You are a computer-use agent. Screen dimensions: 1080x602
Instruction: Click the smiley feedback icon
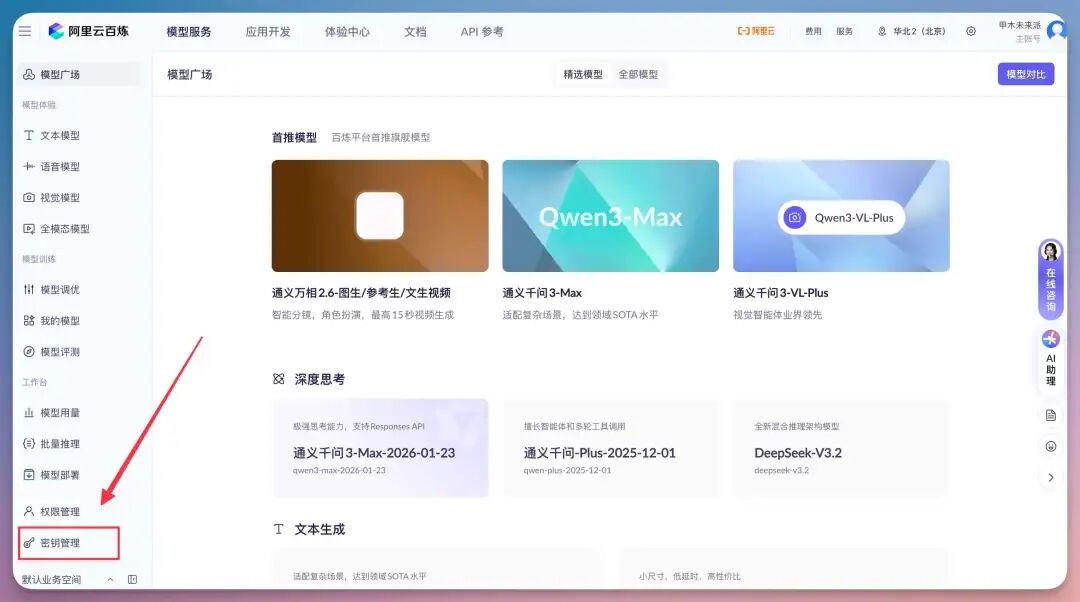[x=1050, y=446]
